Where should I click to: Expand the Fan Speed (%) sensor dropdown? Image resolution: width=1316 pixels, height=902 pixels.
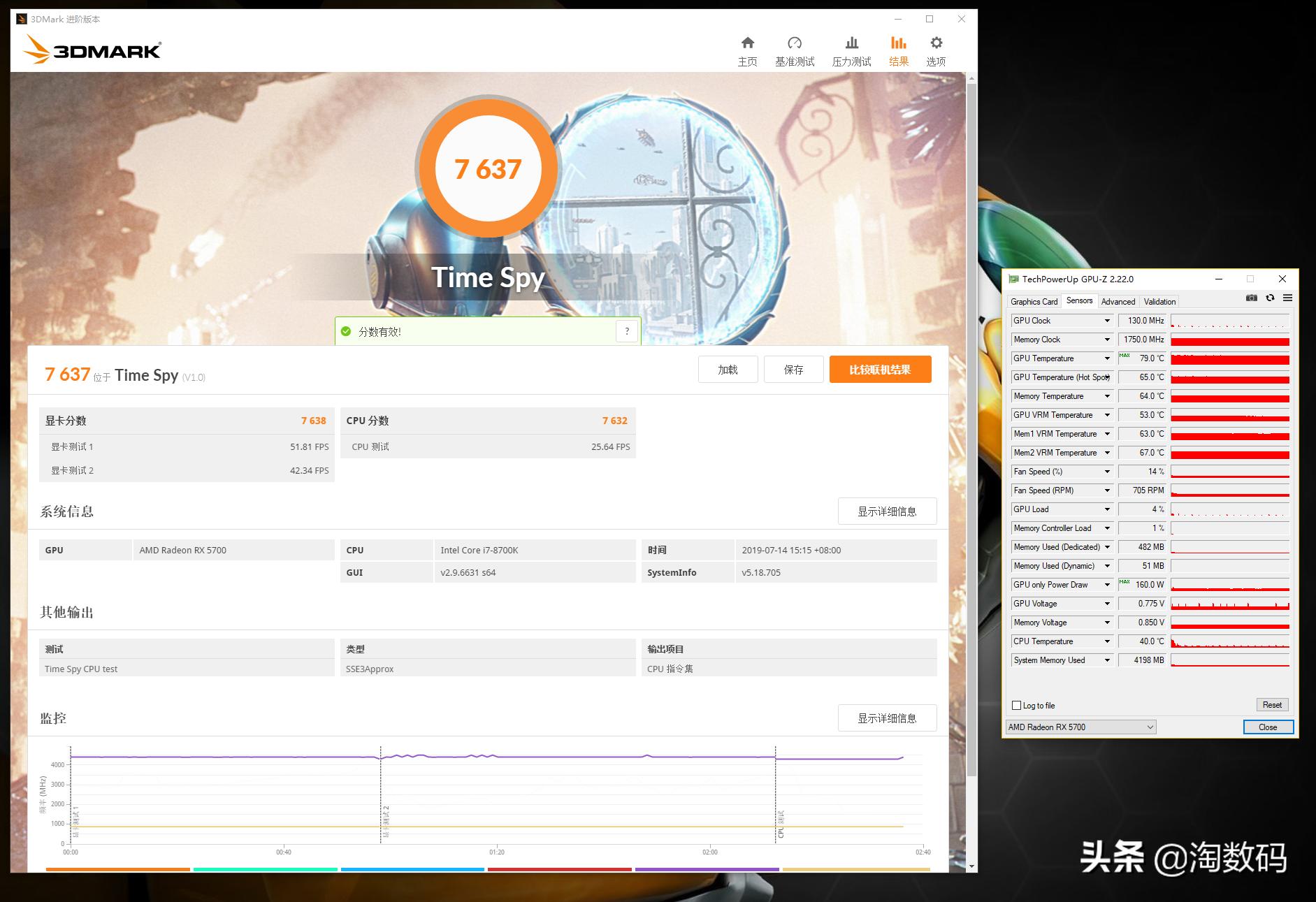(x=1106, y=472)
